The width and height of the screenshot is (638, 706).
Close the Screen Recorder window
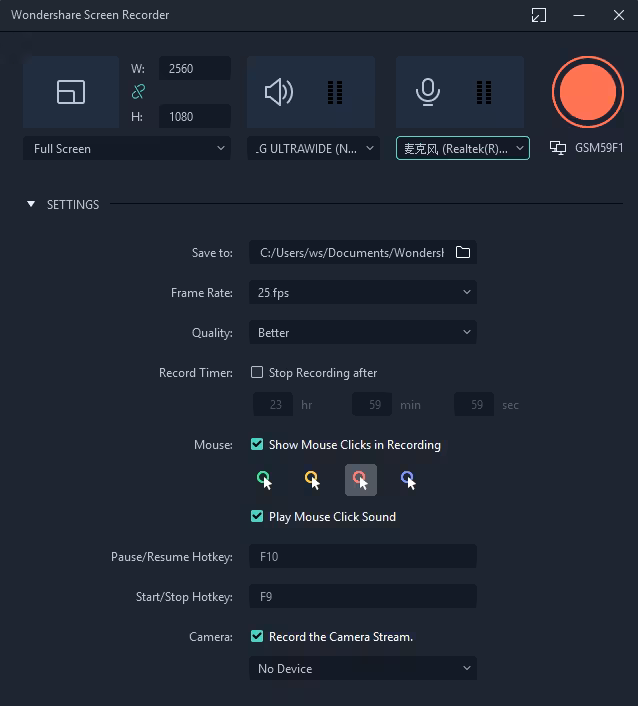pyautogui.click(x=619, y=15)
